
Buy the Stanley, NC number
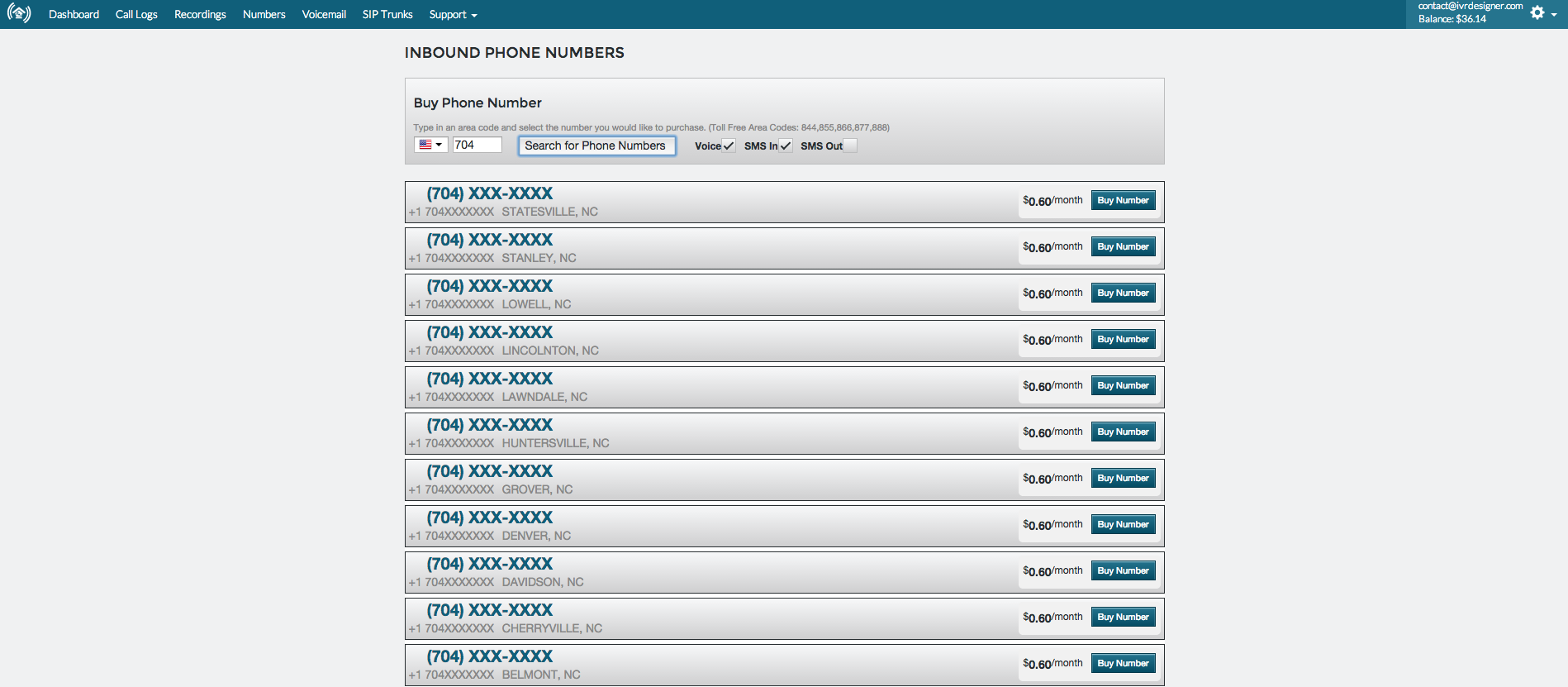[x=1123, y=246]
